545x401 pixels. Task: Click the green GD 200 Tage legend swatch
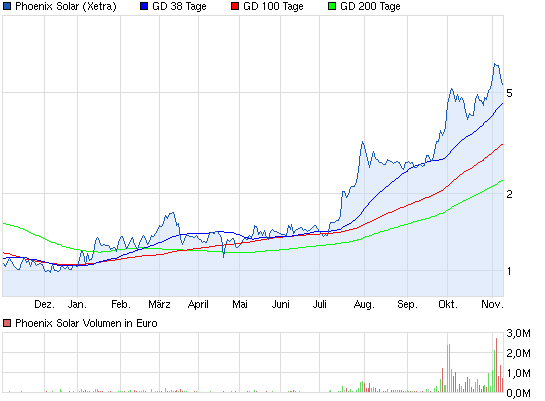pyautogui.click(x=332, y=6)
